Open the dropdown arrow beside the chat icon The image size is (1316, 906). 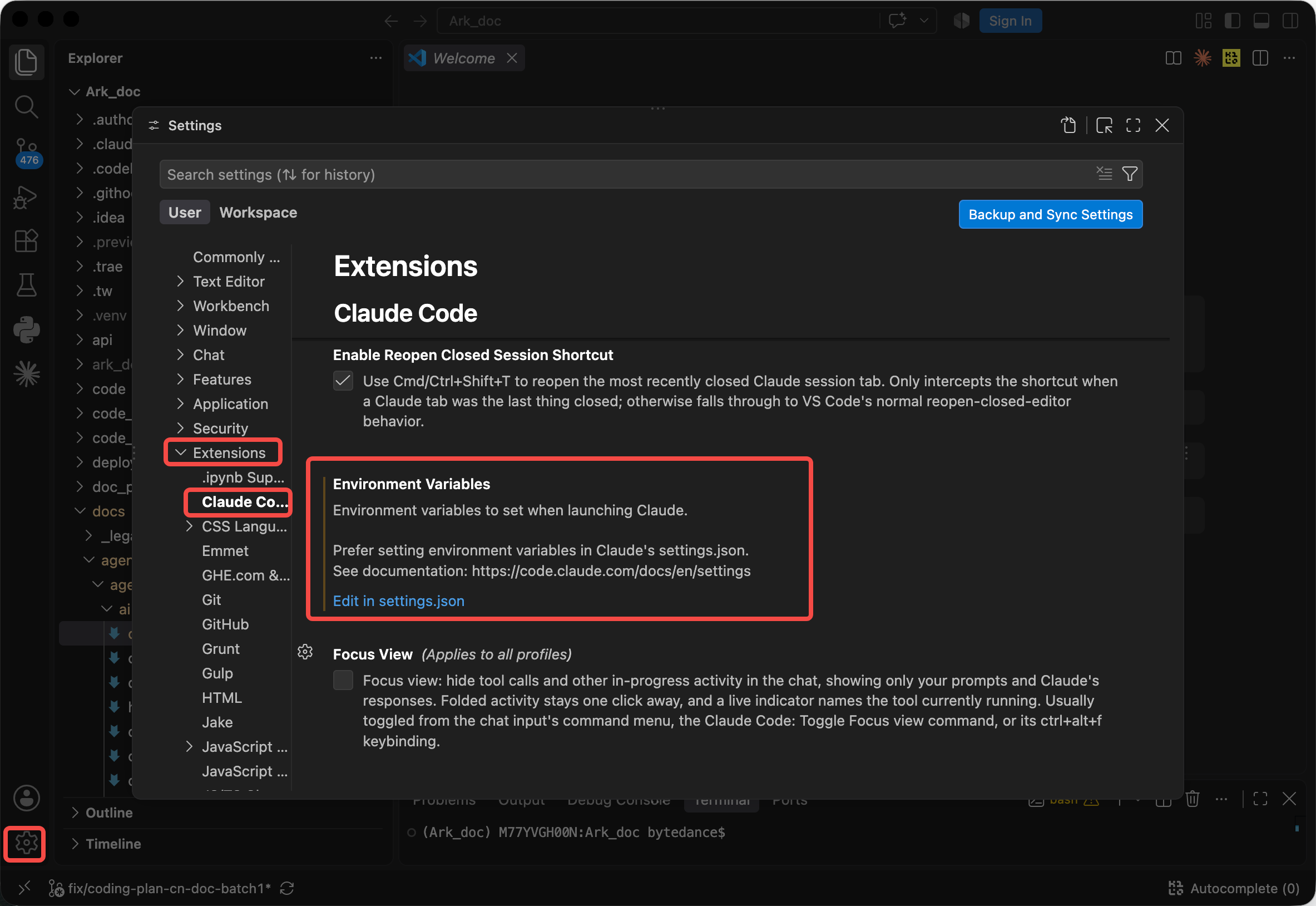pos(923,21)
